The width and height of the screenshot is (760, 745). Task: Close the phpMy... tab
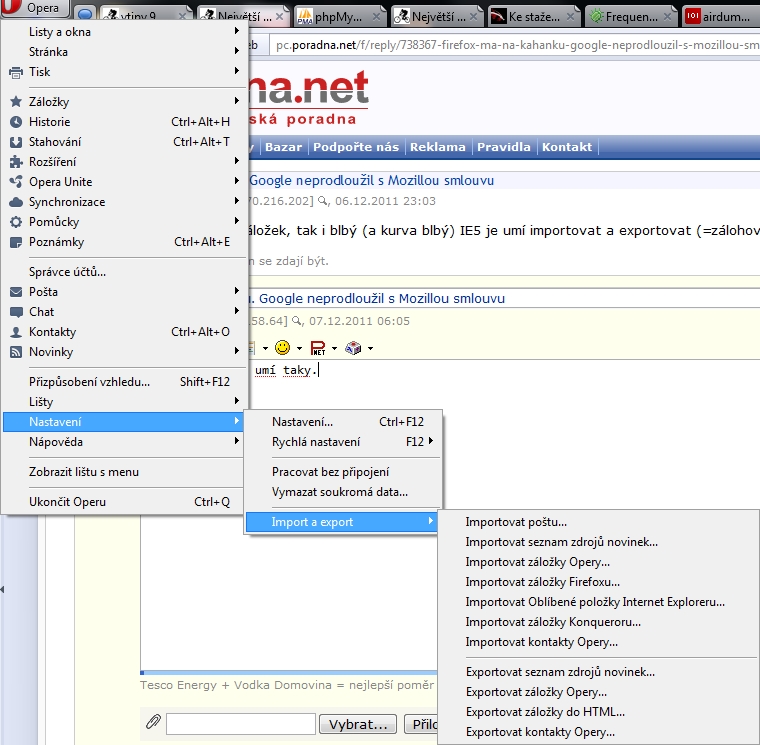click(376, 17)
